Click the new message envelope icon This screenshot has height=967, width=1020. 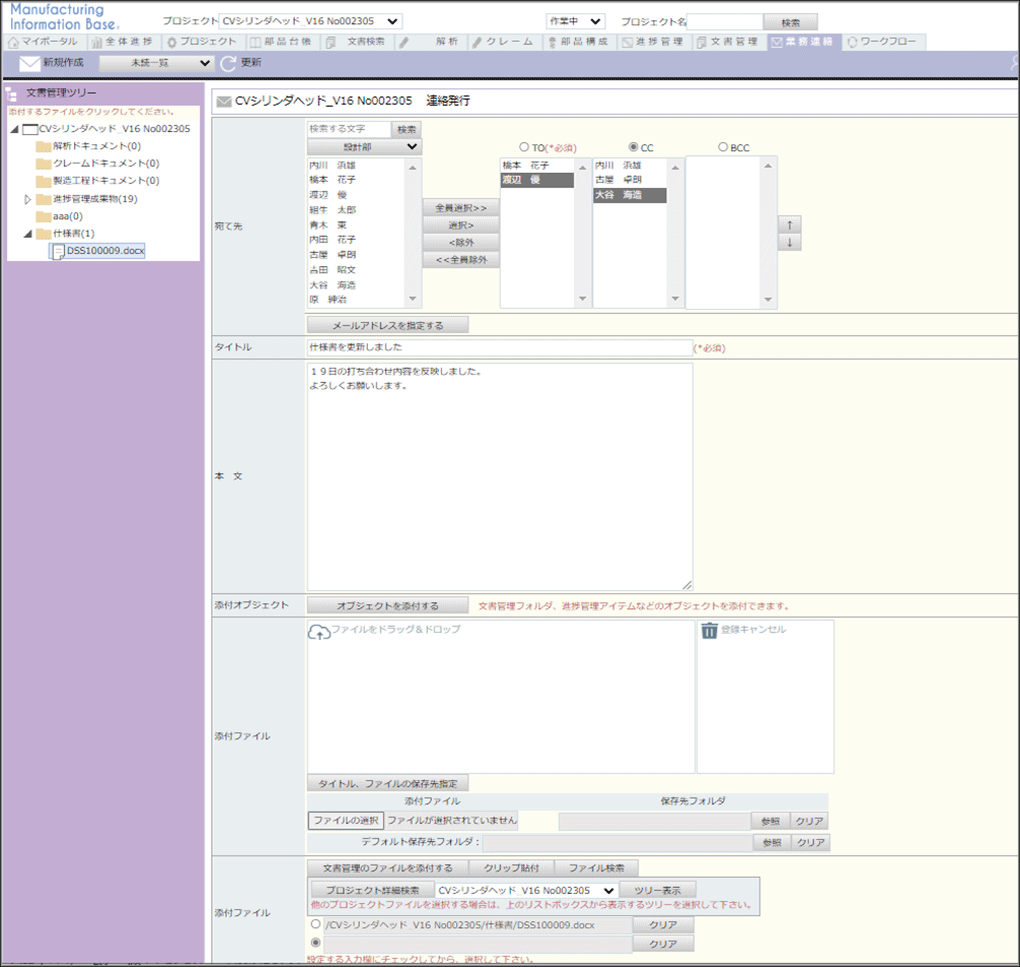point(29,63)
